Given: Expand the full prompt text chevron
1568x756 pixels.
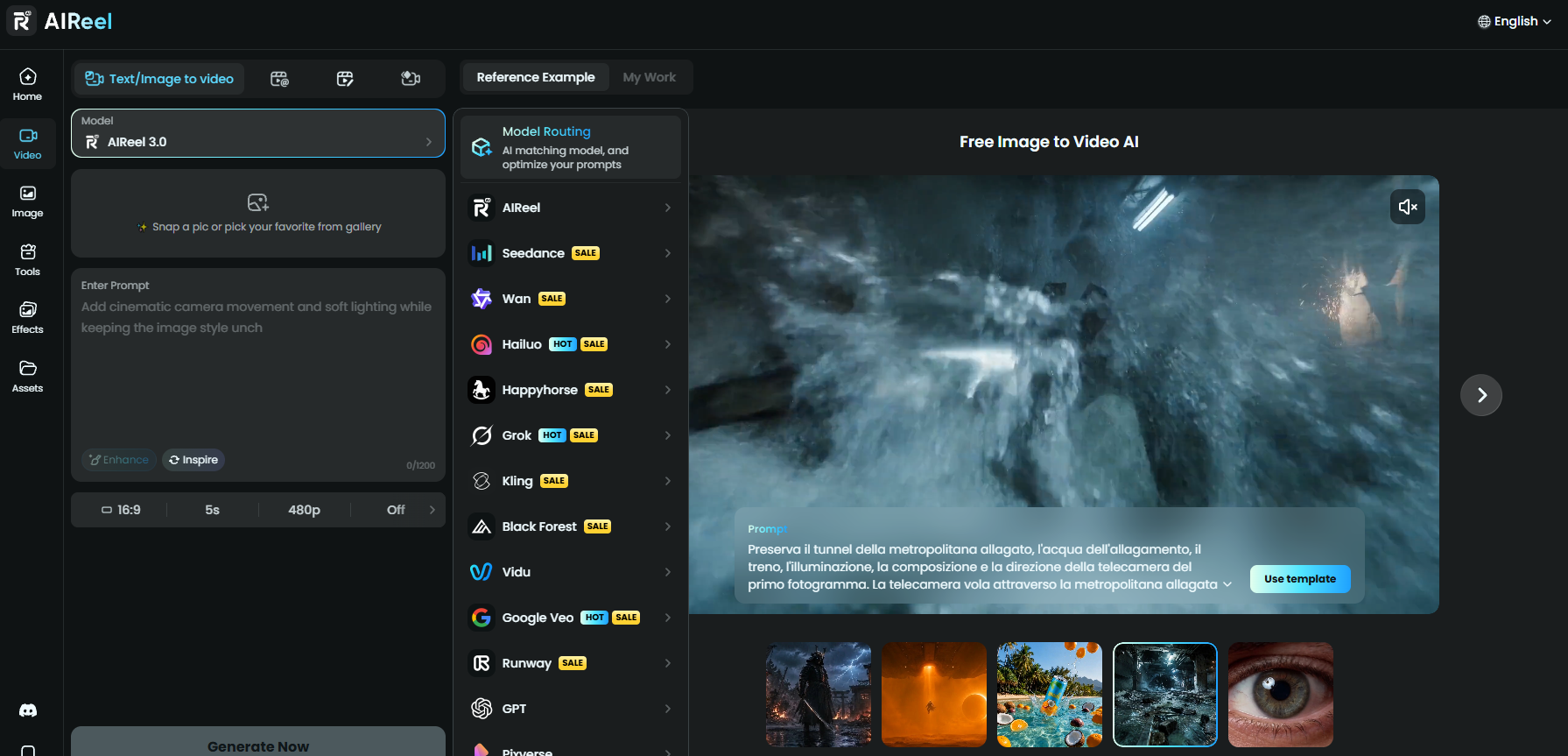Looking at the screenshot, I should pos(1227,584).
